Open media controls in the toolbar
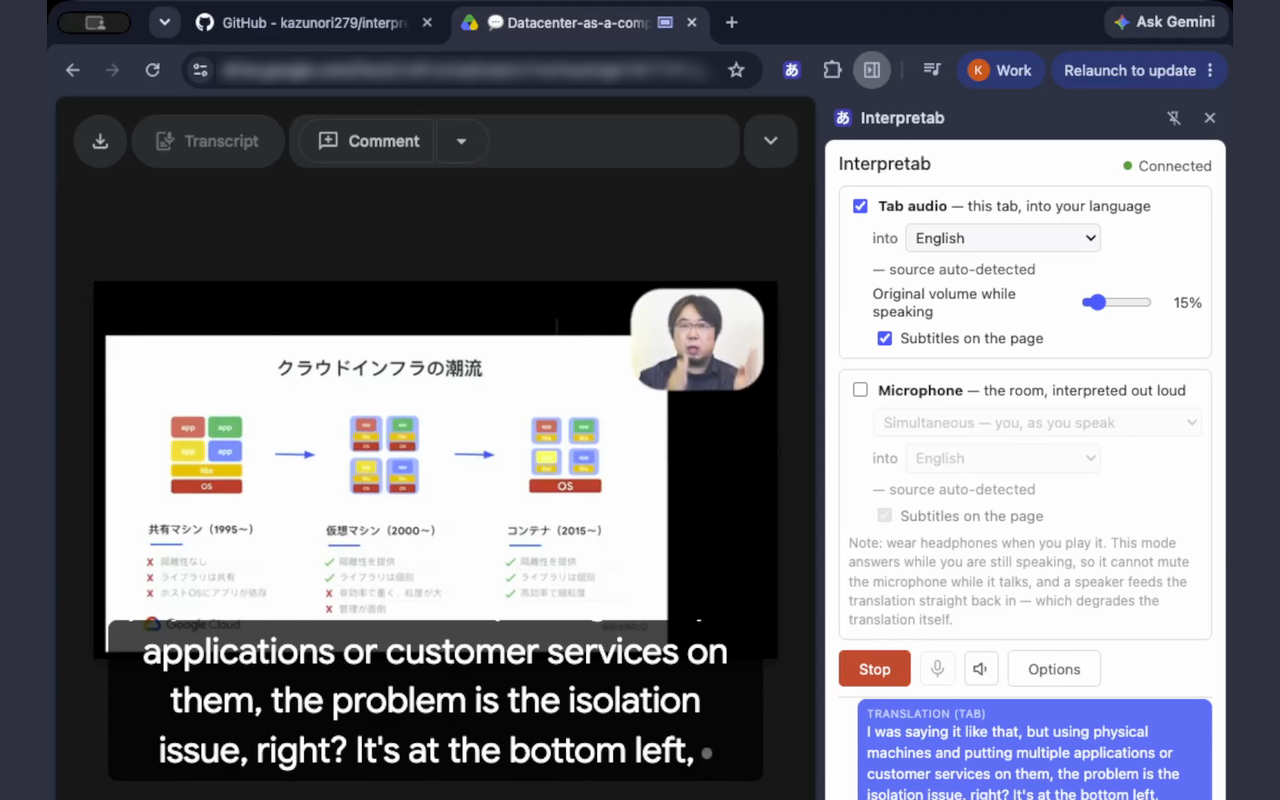The height and width of the screenshot is (800, 1280). pos(932,70)
